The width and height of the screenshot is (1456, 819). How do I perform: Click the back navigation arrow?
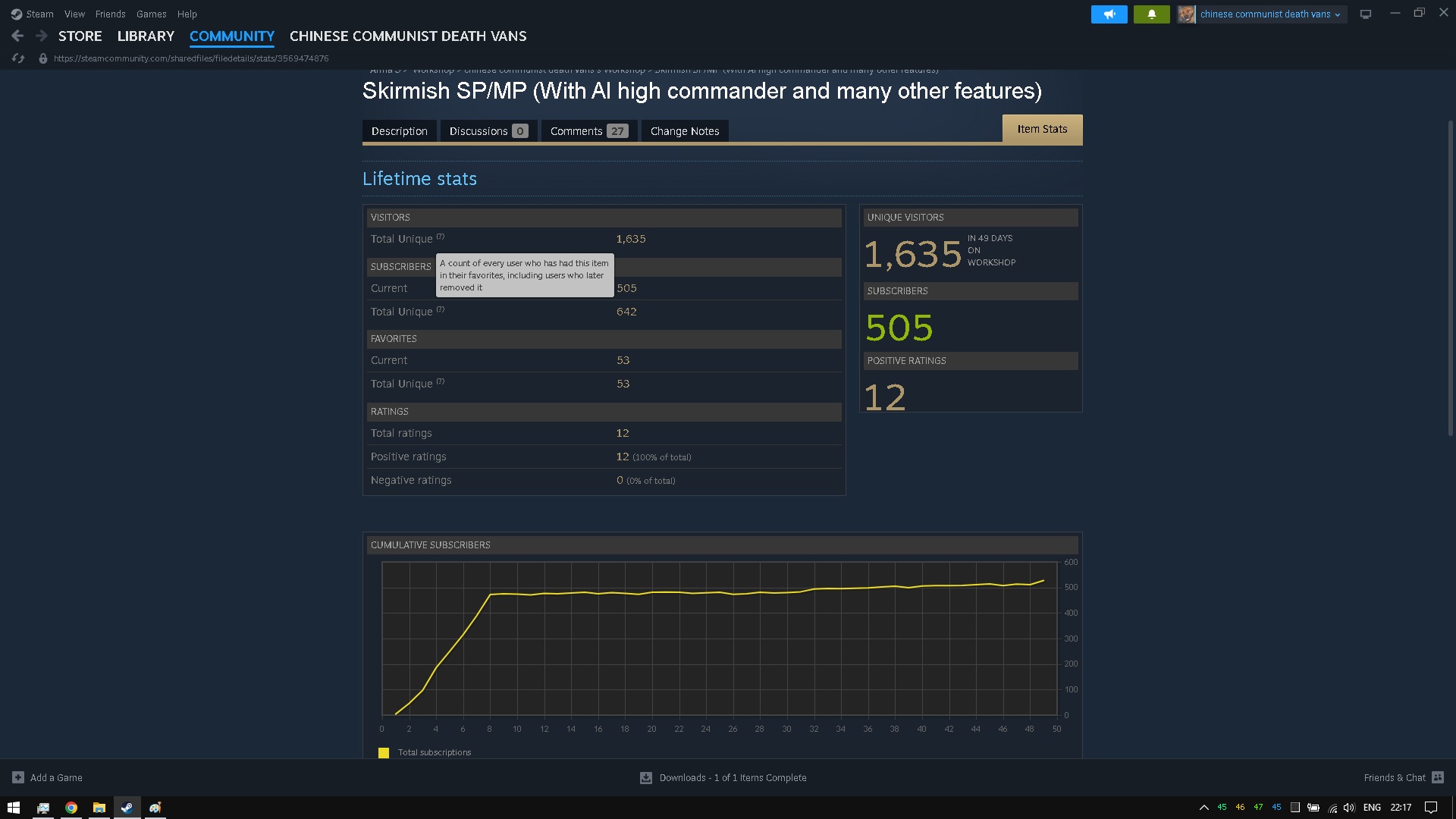17,36
